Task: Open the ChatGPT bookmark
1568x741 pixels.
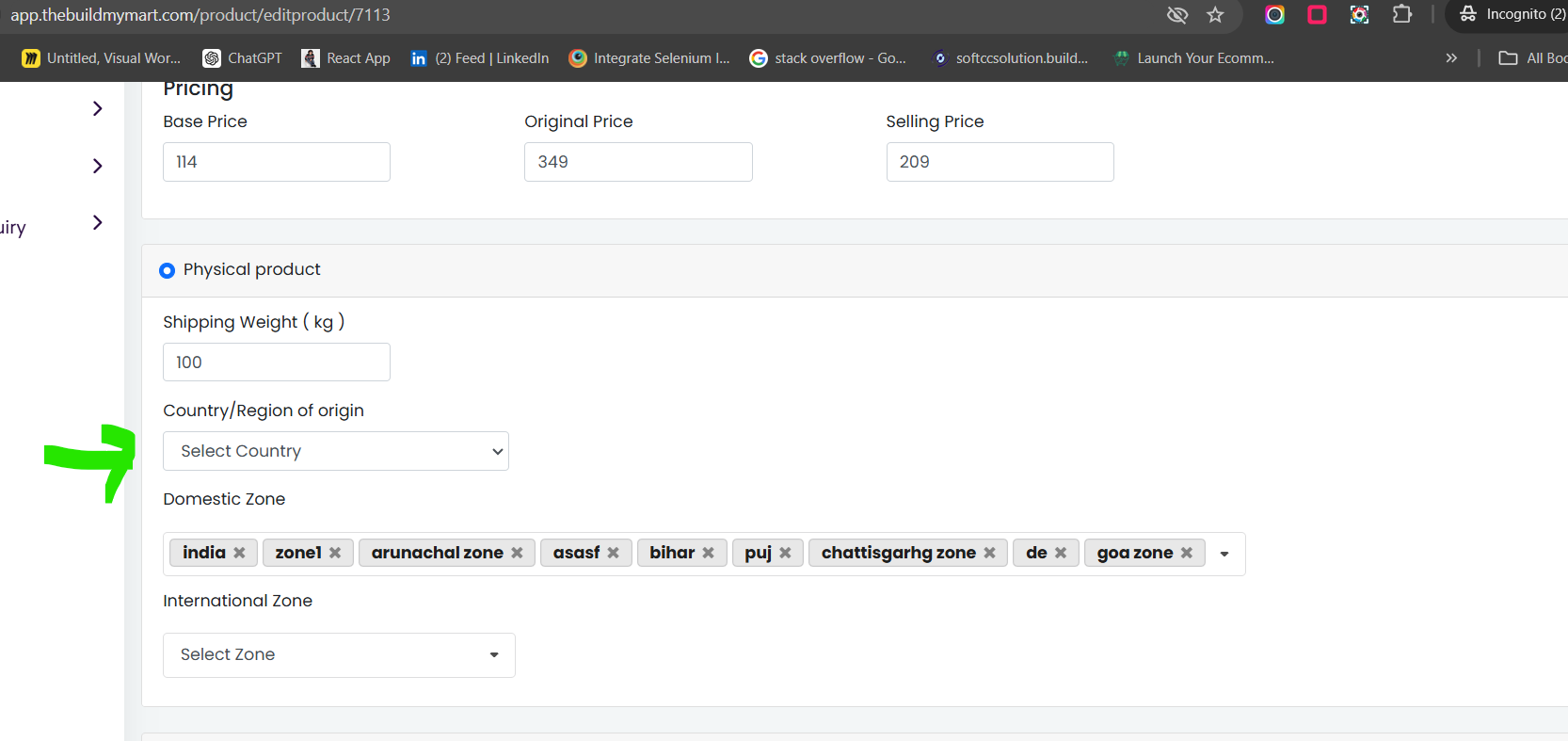Action: pos(243,58)
